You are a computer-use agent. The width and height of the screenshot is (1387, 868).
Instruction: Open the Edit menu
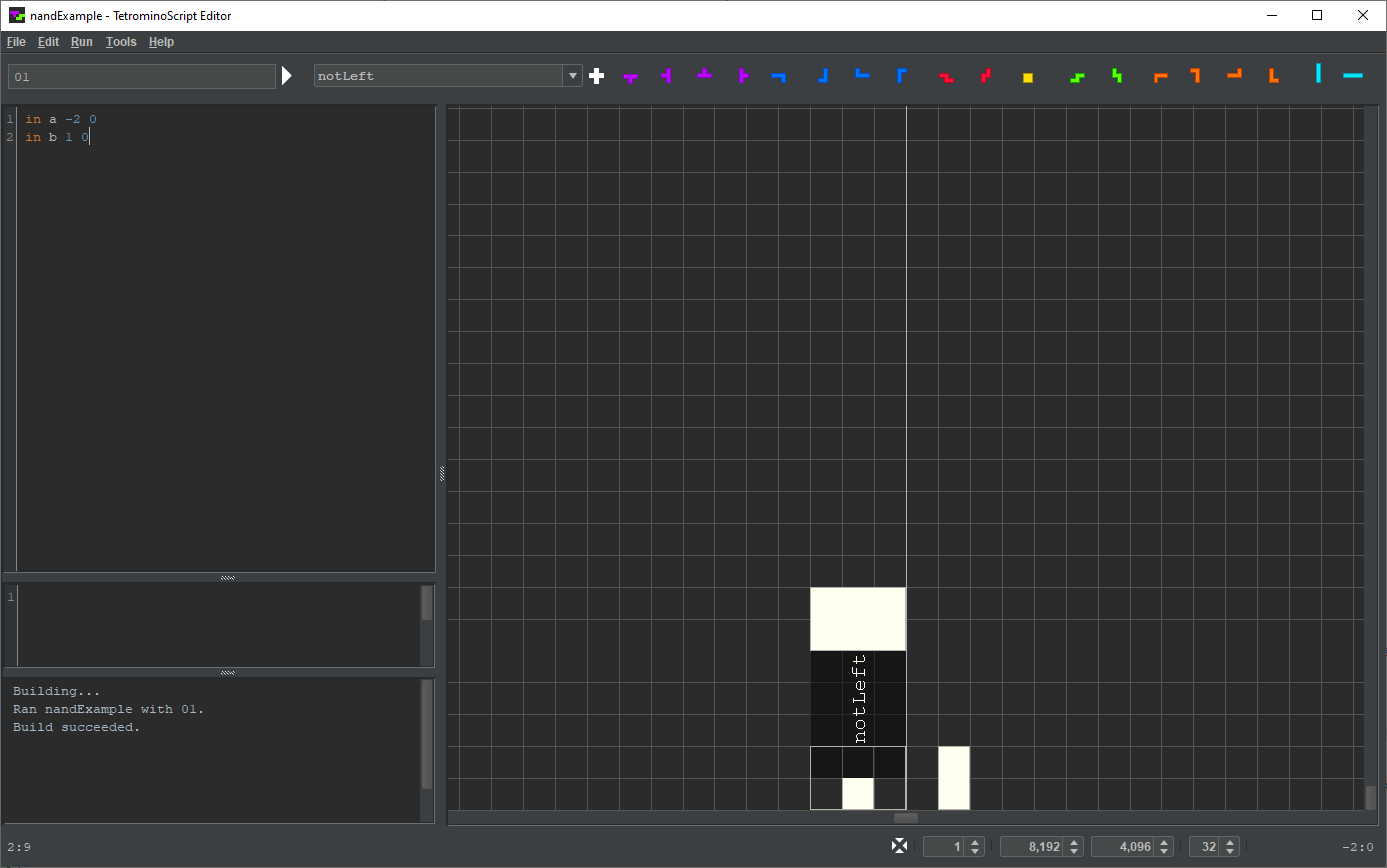[x=48, y=42]
